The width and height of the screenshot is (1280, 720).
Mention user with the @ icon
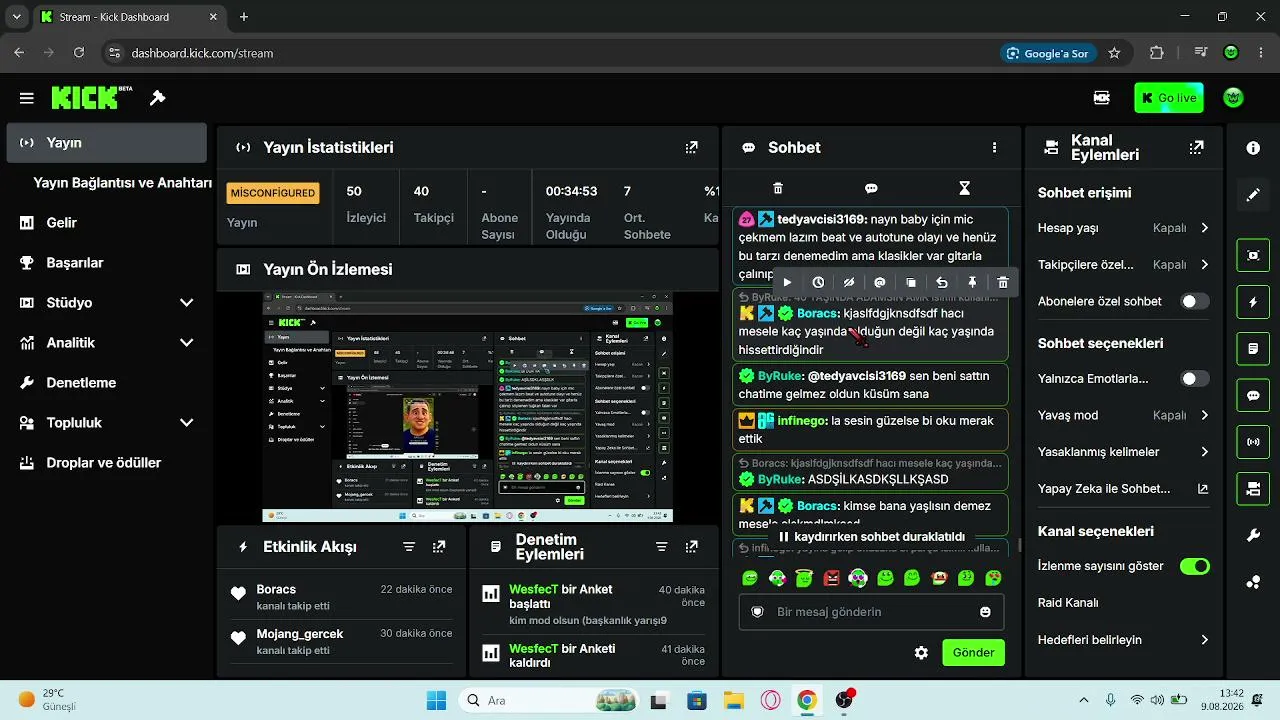[880, 283]
